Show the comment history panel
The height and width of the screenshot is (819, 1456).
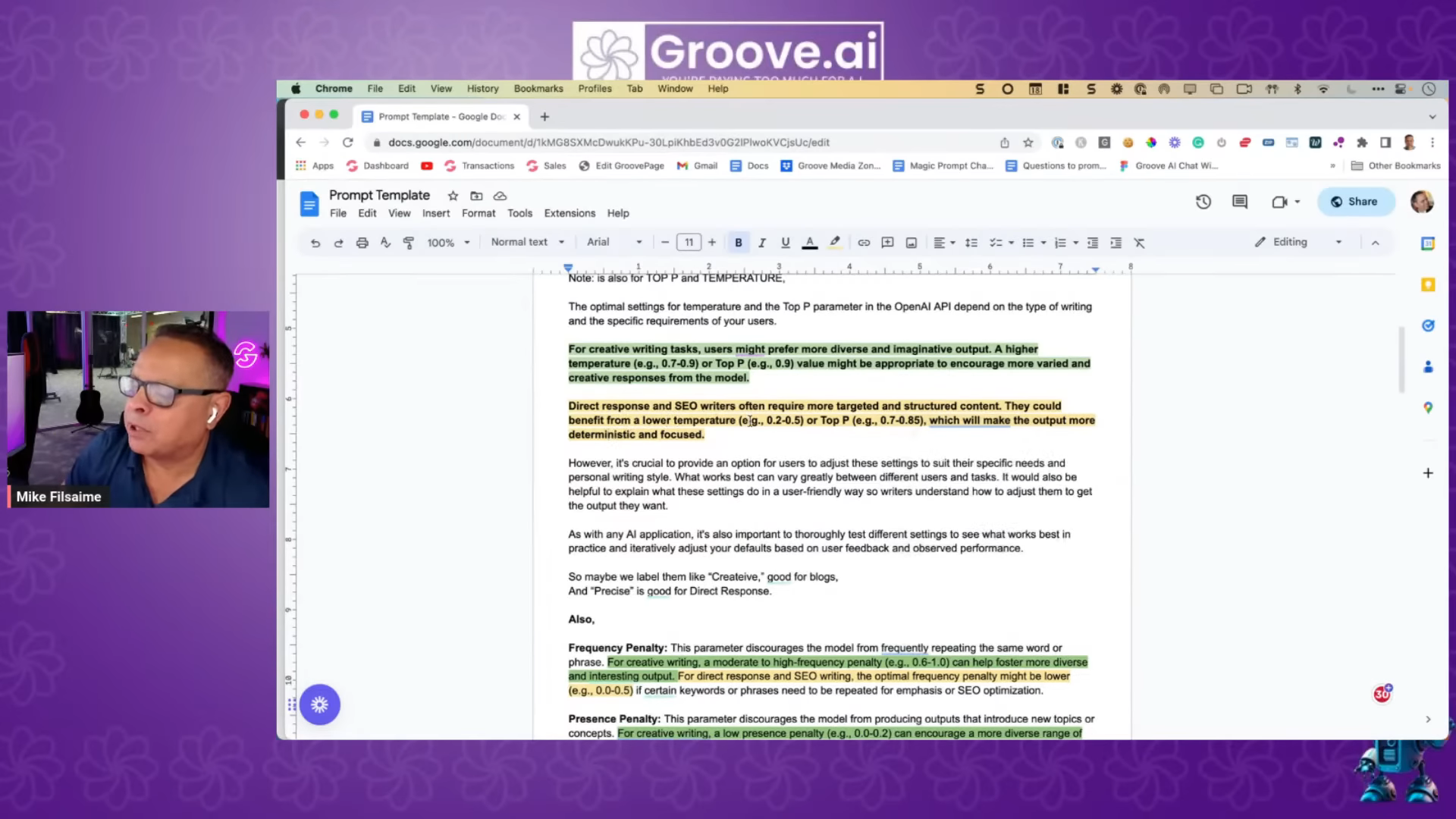pos(1240,202)
